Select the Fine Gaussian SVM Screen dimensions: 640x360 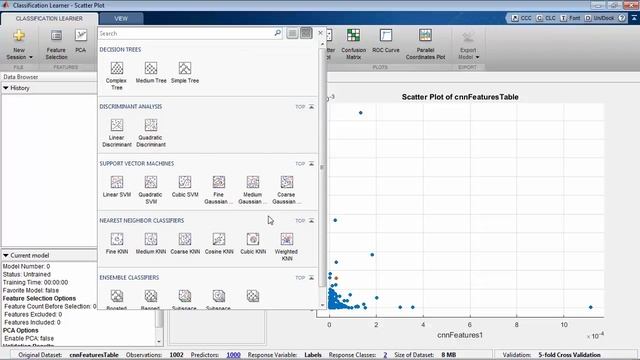[219, 190]
